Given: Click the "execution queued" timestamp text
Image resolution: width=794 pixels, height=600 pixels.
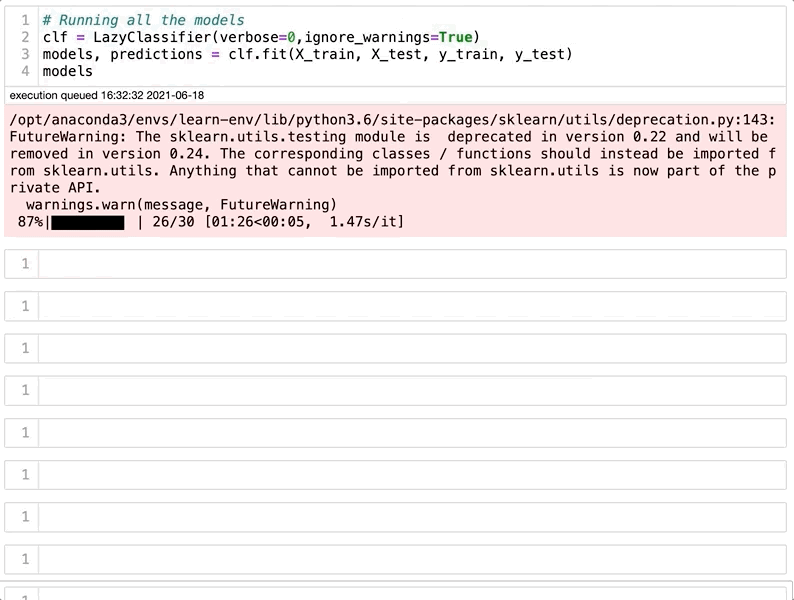Looking at the screenshot, I should point(106,95).
